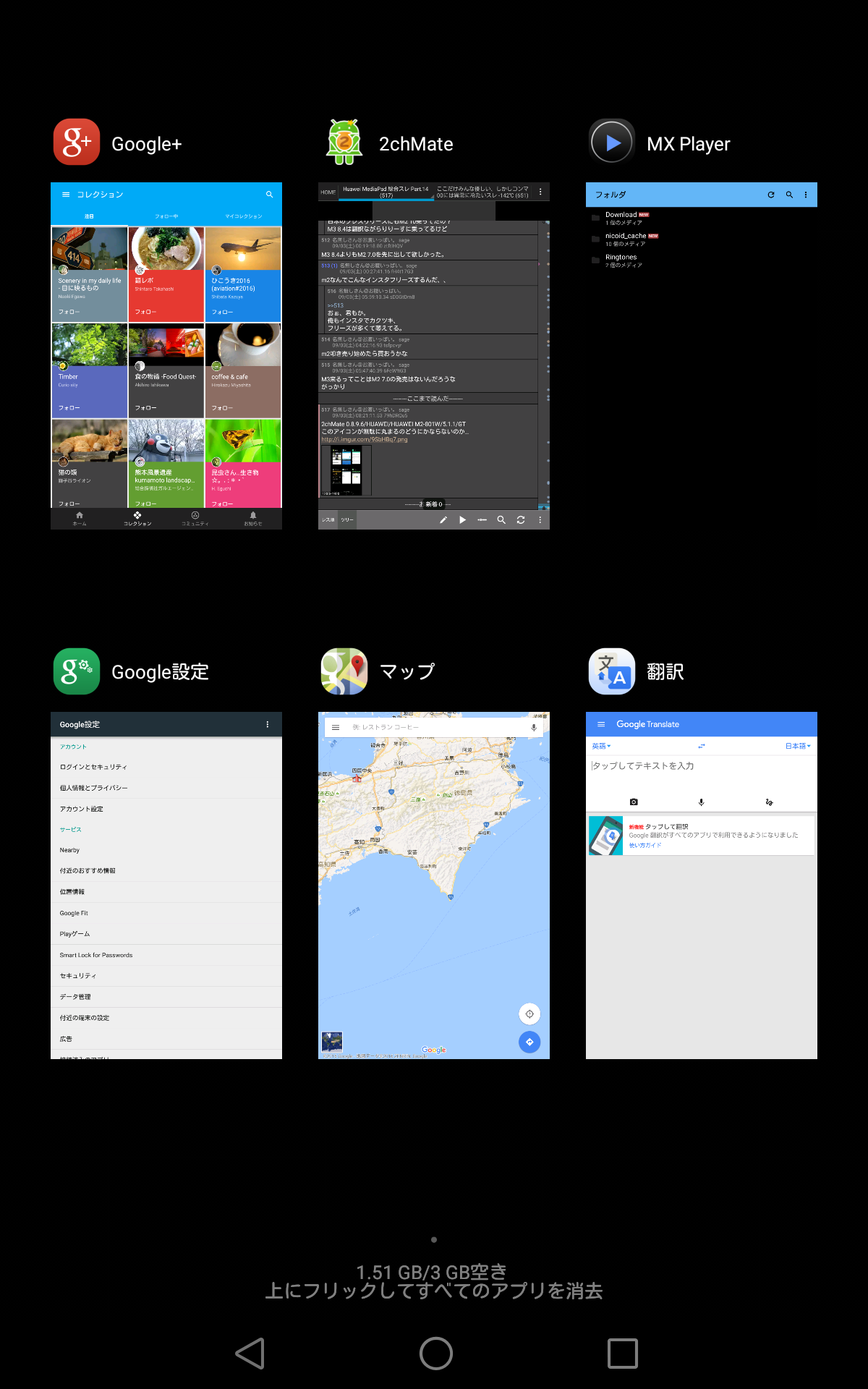Open the Google+ app icon
868x1389 pixels.
[77, 143]
